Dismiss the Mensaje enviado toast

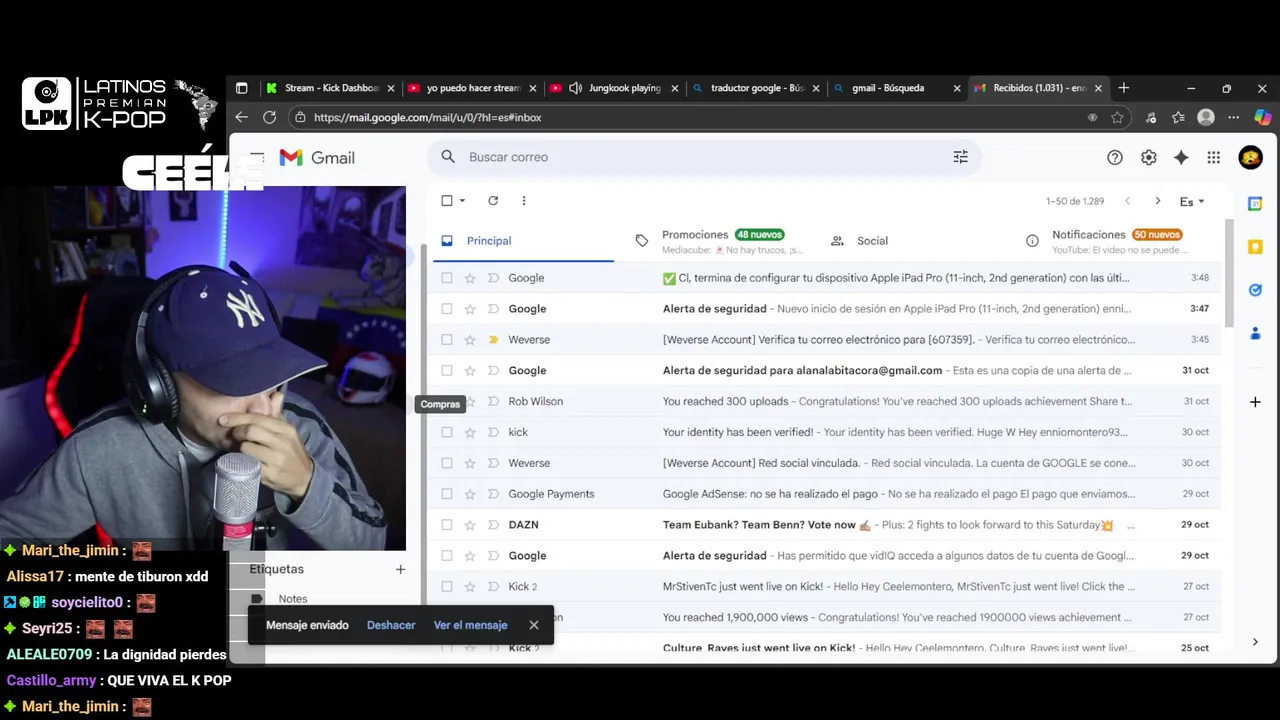534,625
